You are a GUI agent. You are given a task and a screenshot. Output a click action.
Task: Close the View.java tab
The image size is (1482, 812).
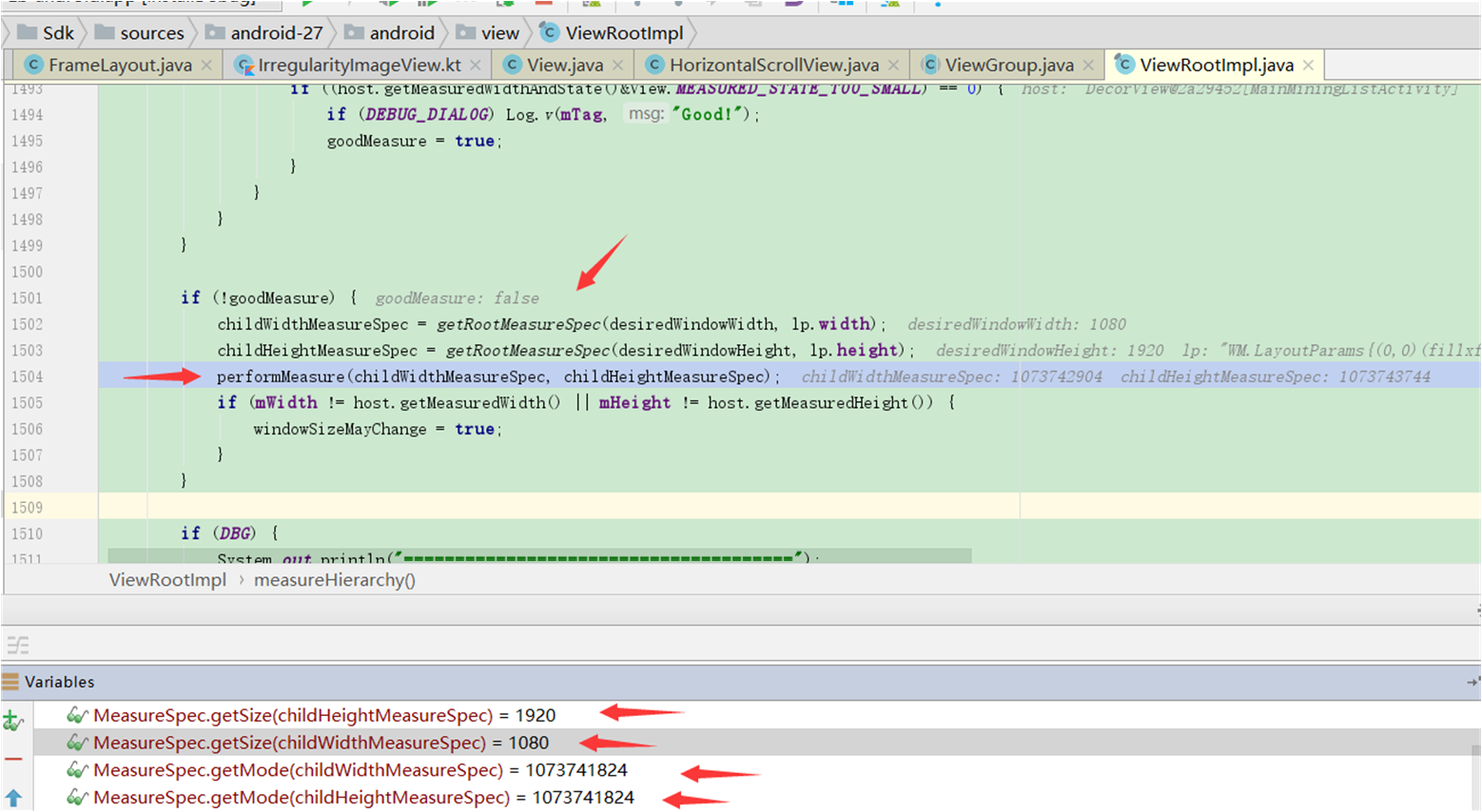618,66
